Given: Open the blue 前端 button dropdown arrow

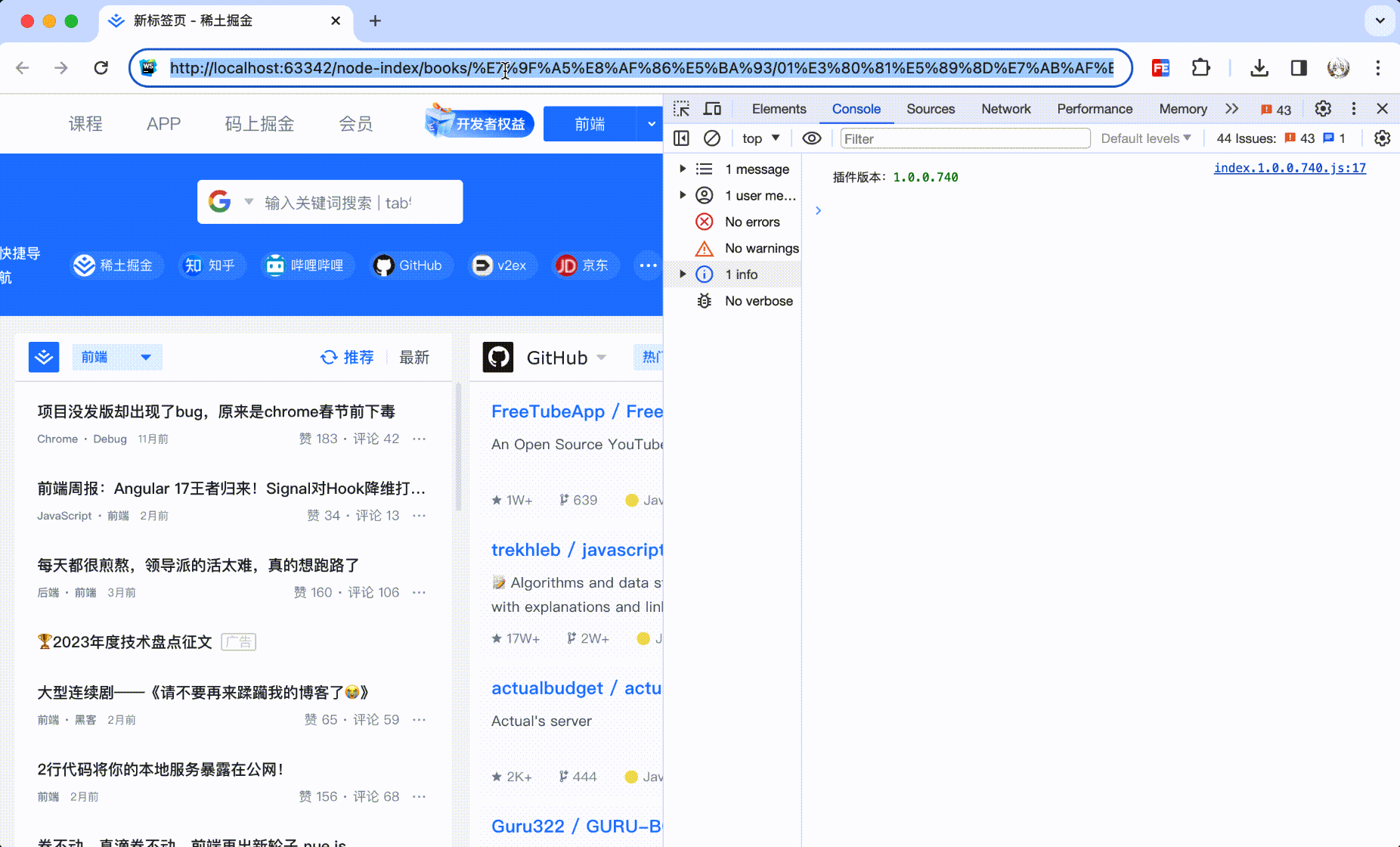Looking at the screenshot, I should tap(650, 124).
